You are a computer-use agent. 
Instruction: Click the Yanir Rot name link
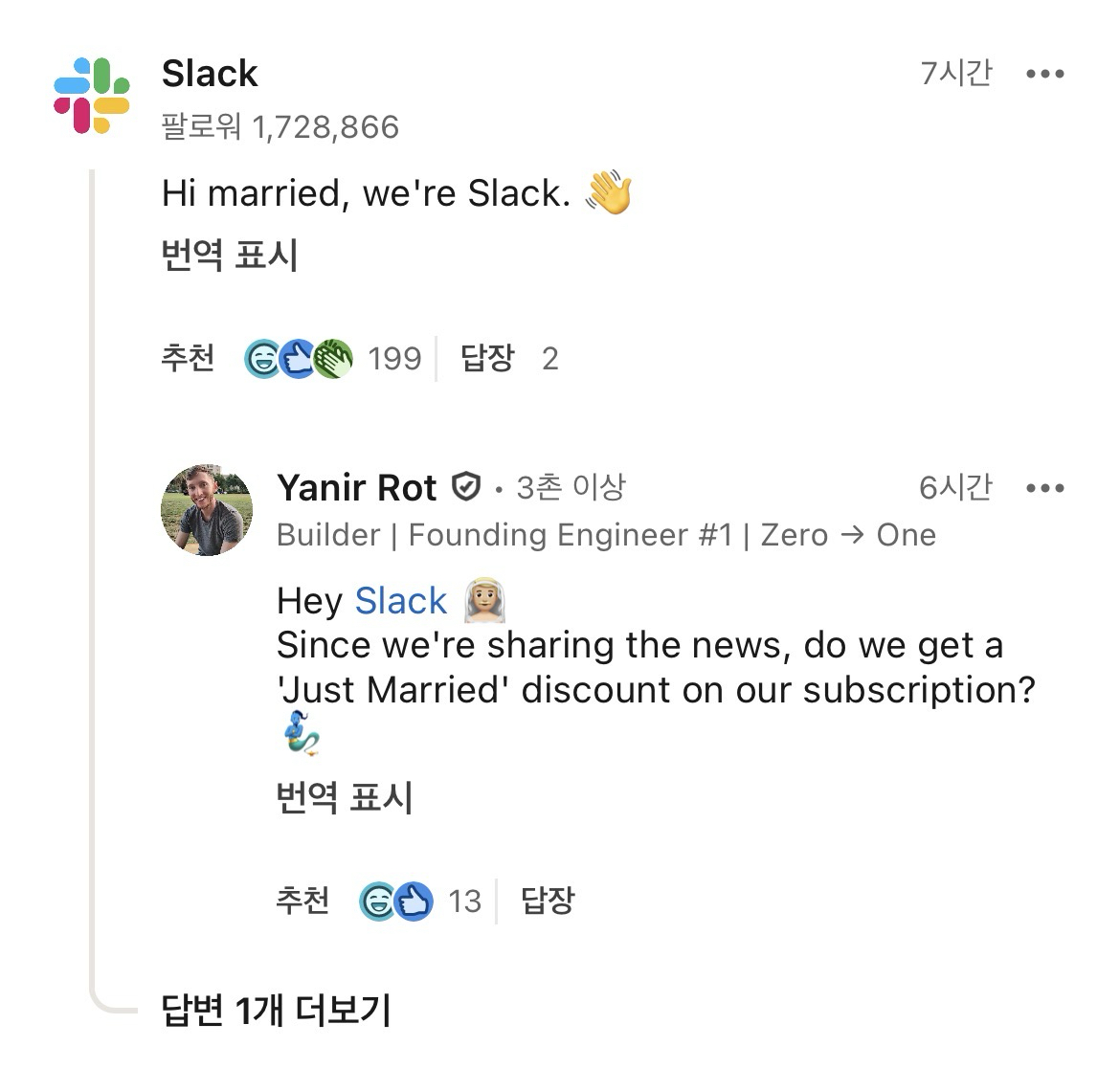pos(356,488)
